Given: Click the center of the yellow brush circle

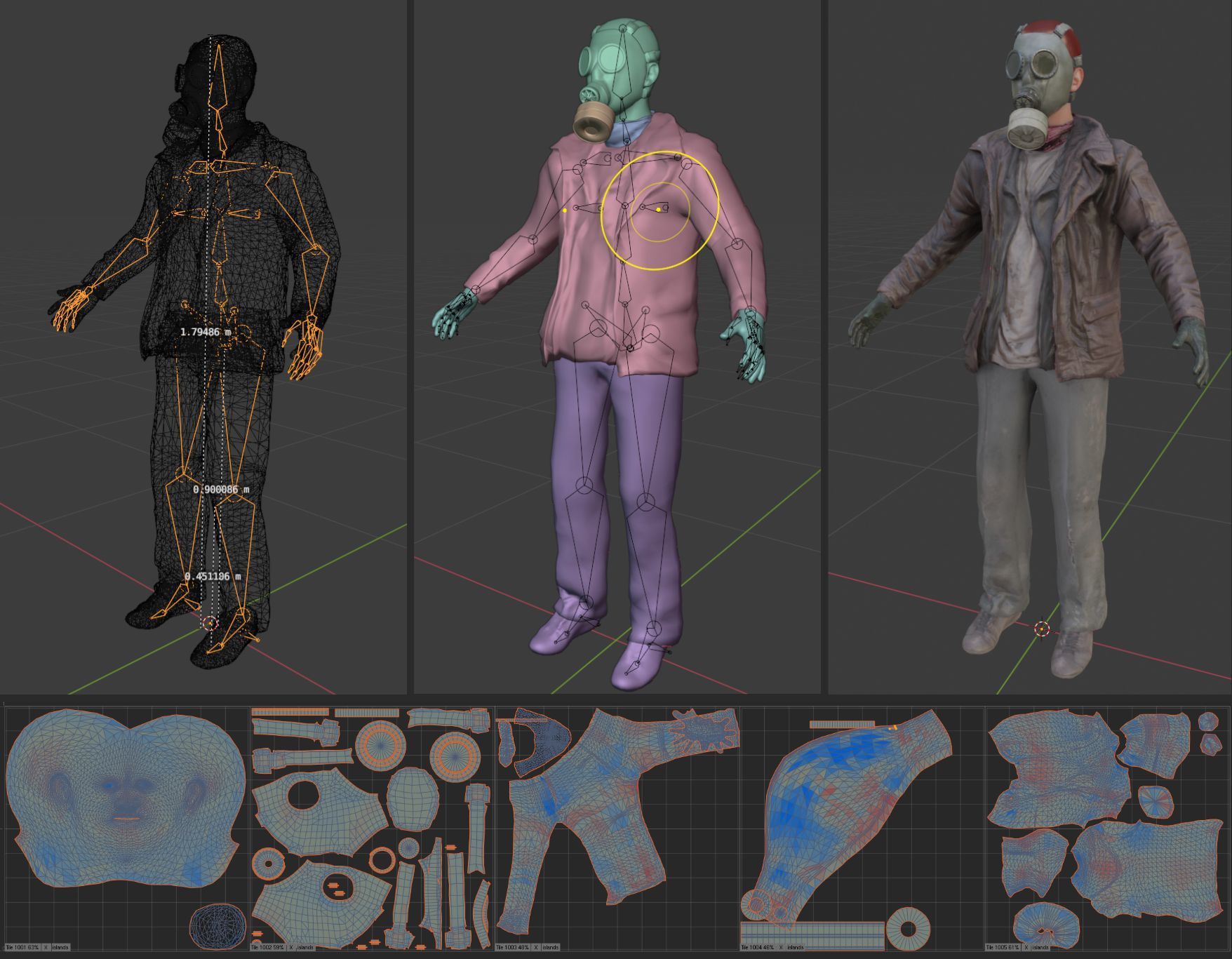Looking at the screenshot, I should pos(659,210).
